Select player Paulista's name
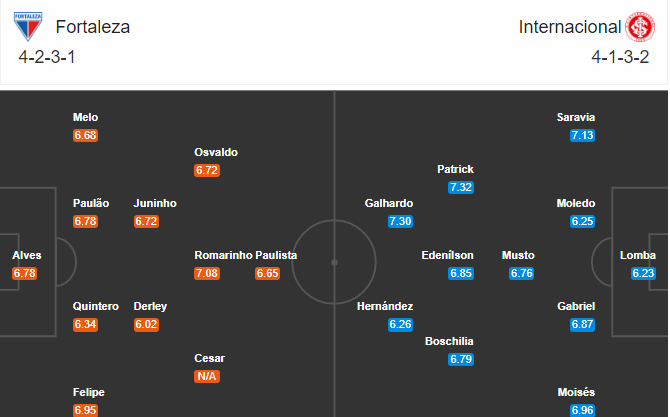The width and height of the screenshot is (670, 417). pos(276,255)
